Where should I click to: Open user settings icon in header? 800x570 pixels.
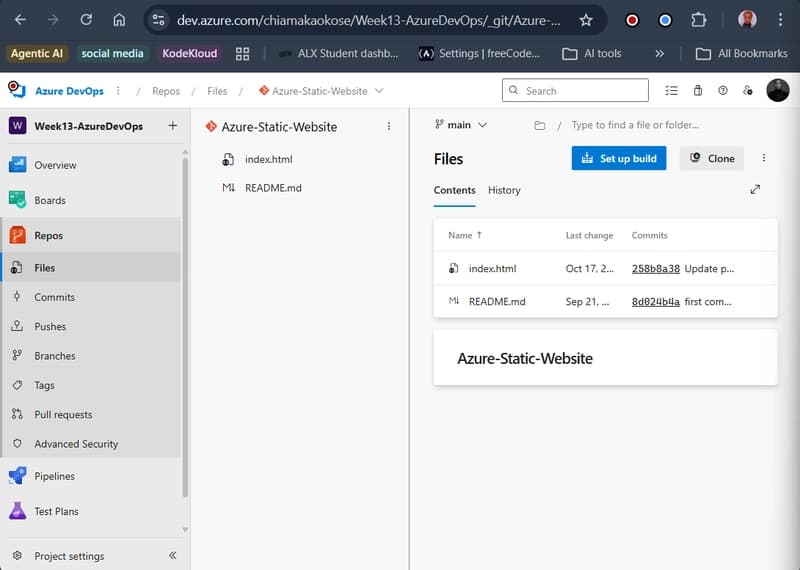[x=748, y=90]
